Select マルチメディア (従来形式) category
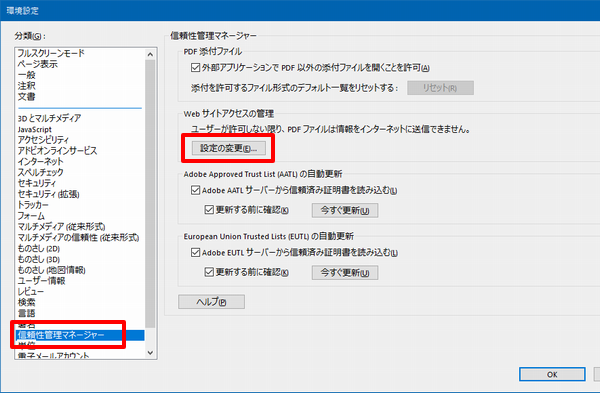 tap(61, 226)
